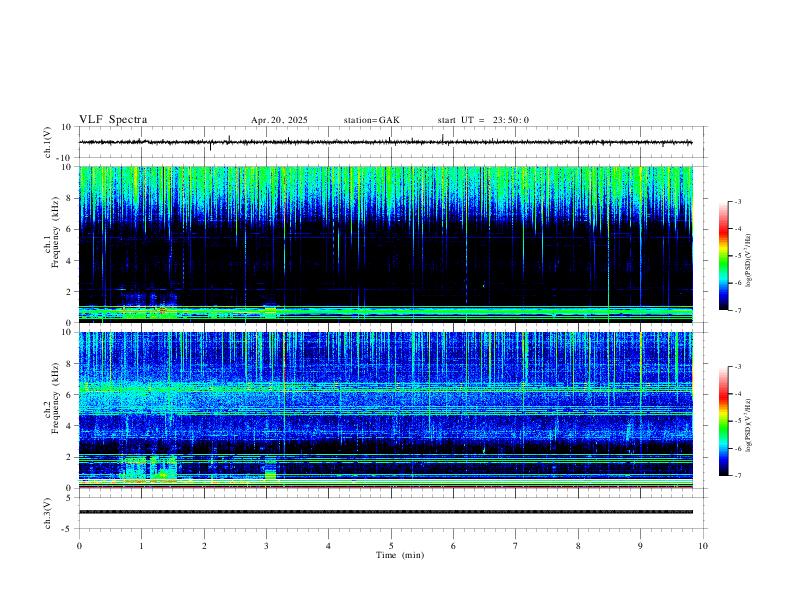Click the ch.1 colorbar "log(PSD)" label
The height and width of the screenshot is (612, 792).
pos(748,260)
